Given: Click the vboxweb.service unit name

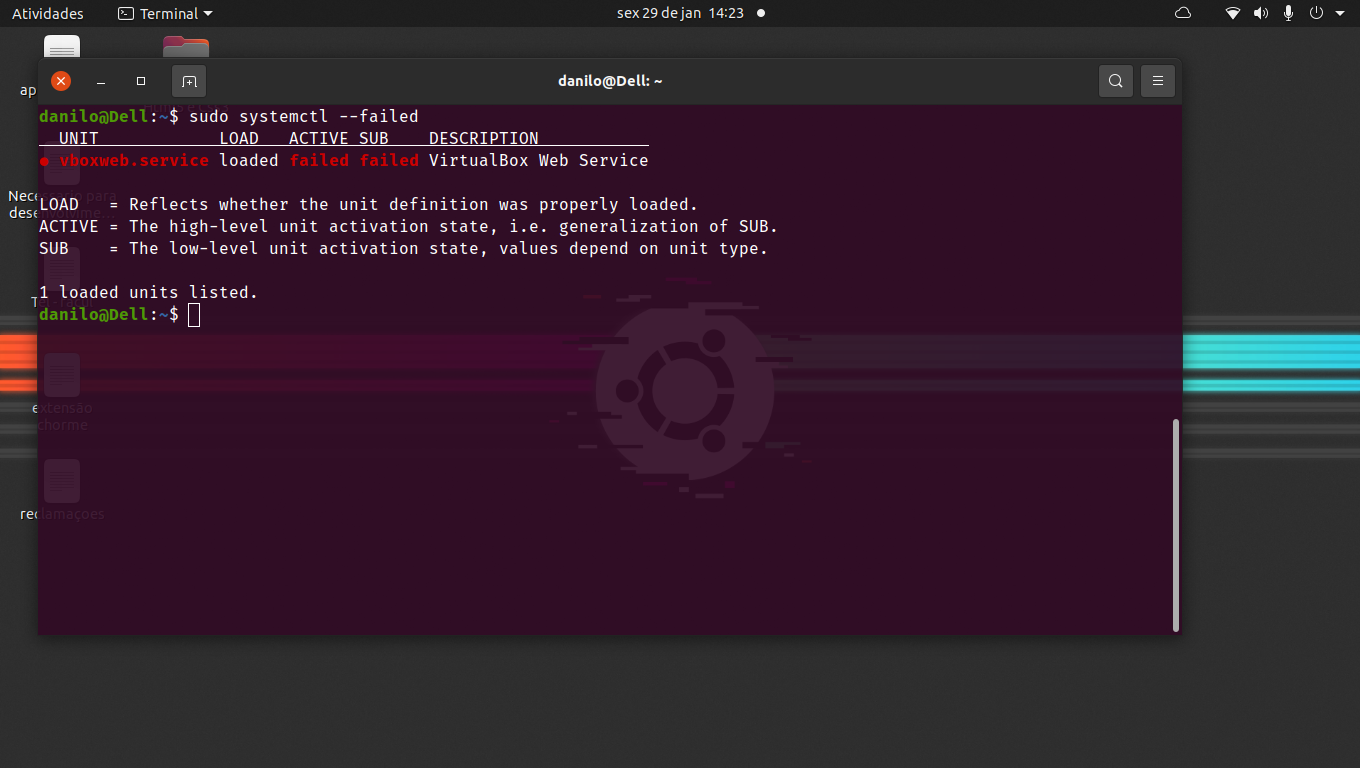Looking at the screenshot, I should pyautogui.click(x=134, y=160).
